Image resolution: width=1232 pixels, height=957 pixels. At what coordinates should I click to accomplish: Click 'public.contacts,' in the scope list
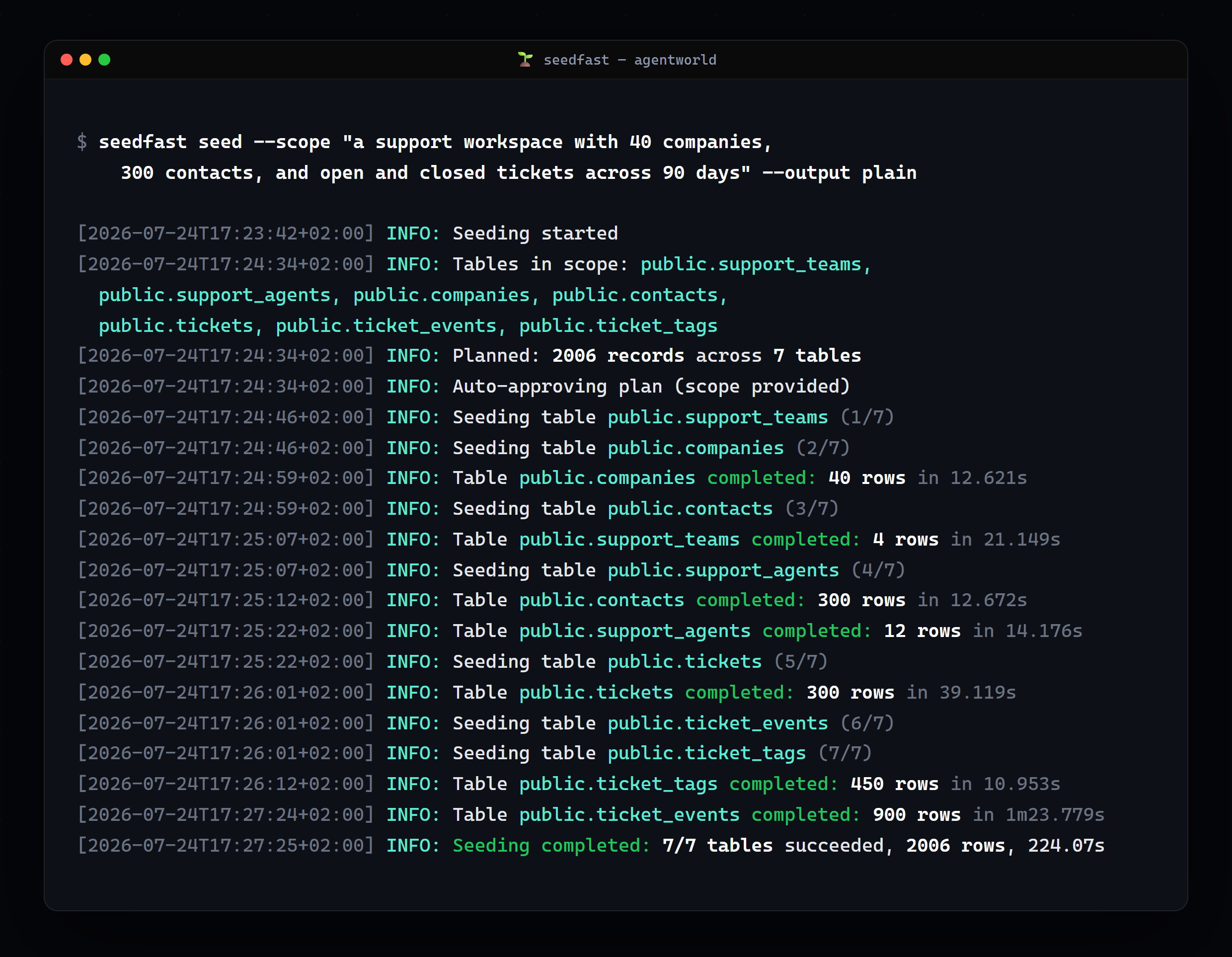[640, 295]
